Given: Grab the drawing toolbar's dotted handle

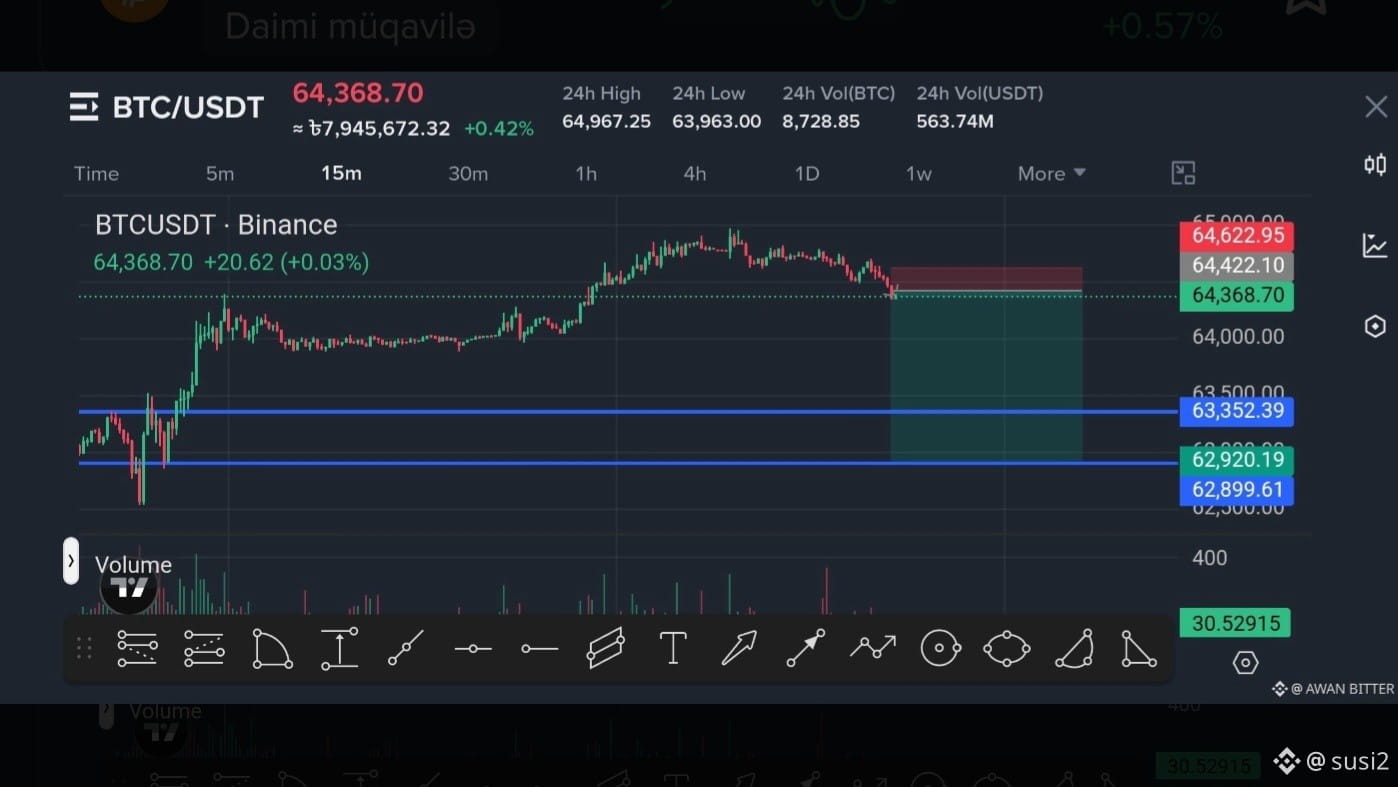Looking at the screenshot, I should point(84,648).
